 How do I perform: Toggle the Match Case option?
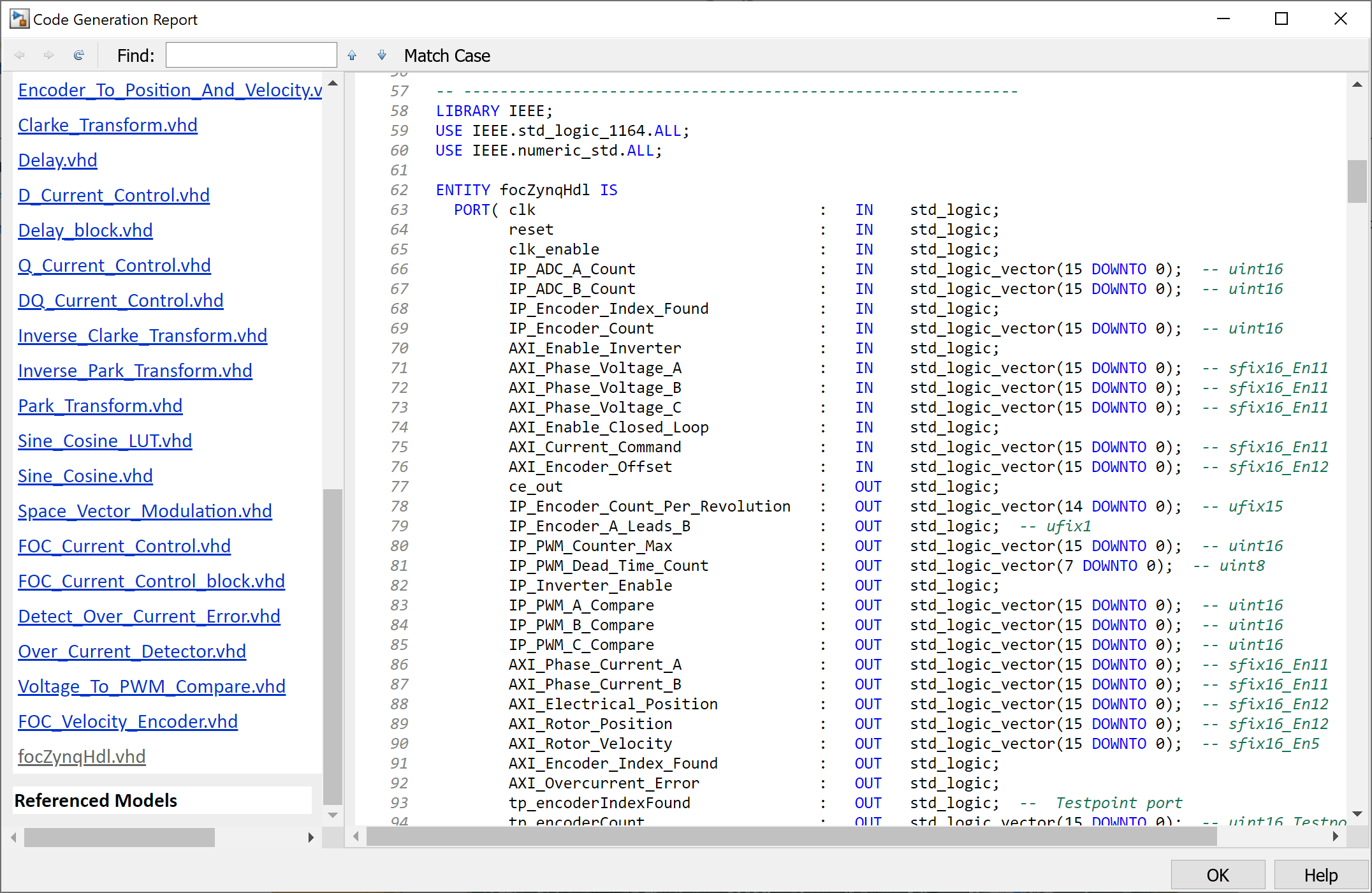[x=446, y=56]
